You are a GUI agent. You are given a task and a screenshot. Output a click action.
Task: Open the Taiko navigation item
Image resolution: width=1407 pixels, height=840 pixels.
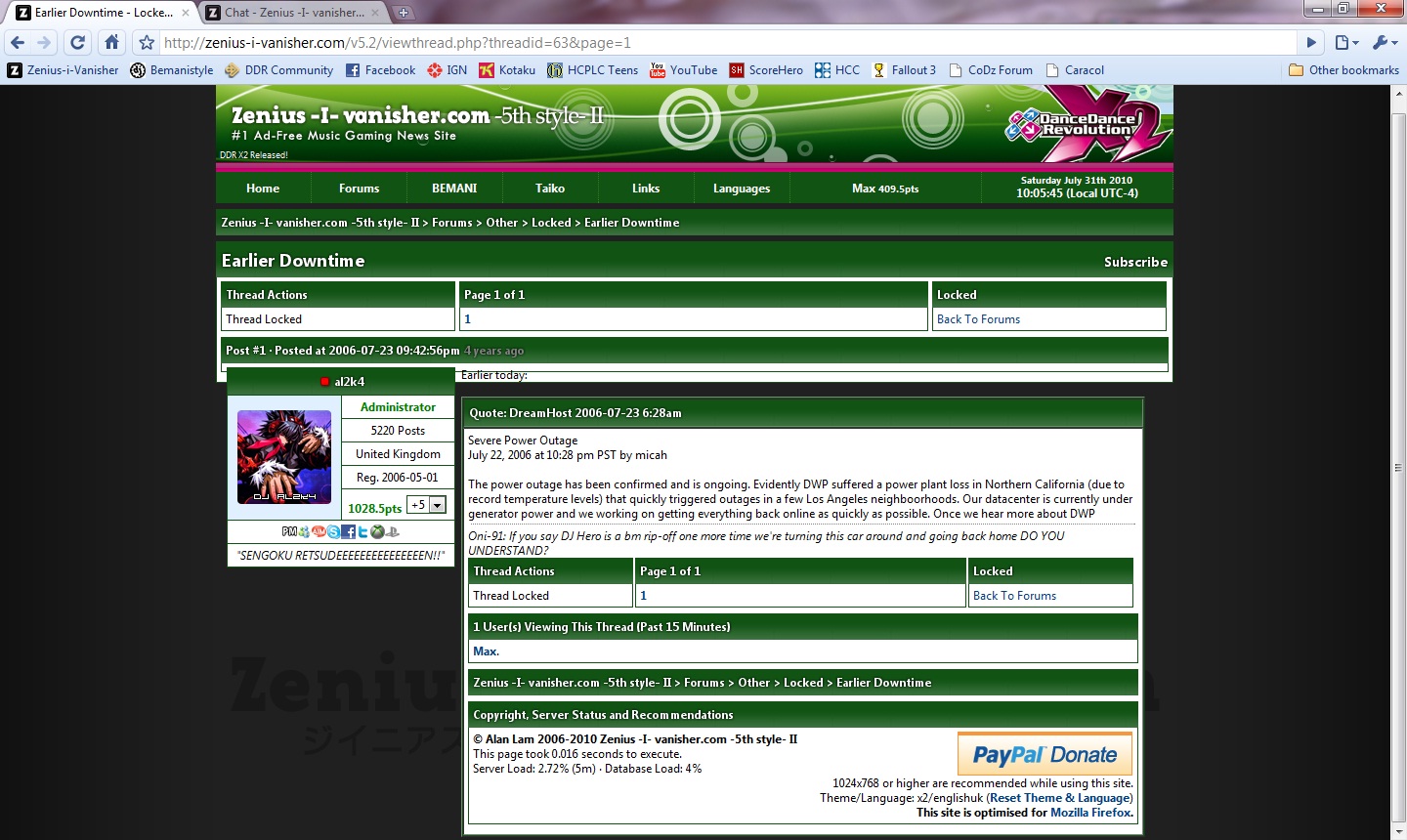pos(550,189)
